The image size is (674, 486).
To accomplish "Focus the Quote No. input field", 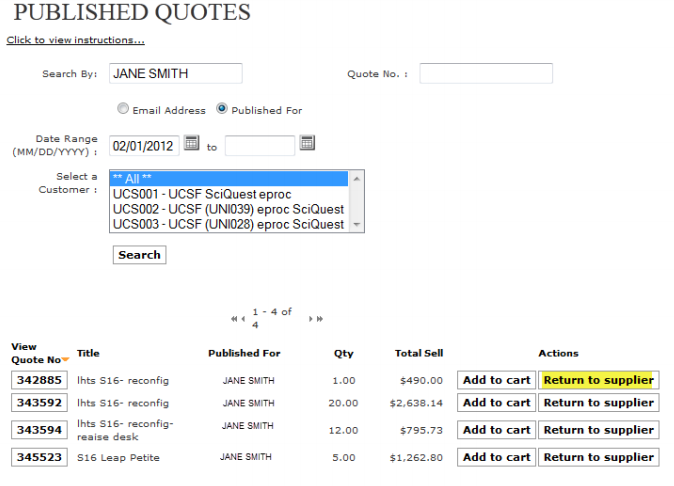I will 486,73.
